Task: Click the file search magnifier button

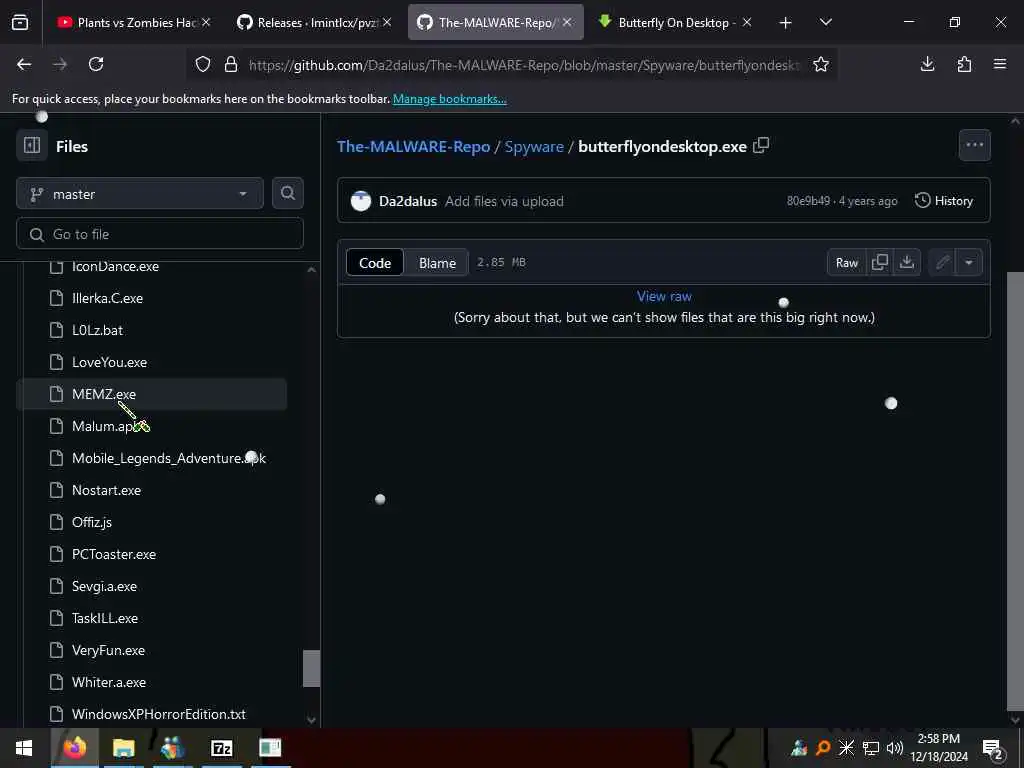Action: (x=287, y=193)
